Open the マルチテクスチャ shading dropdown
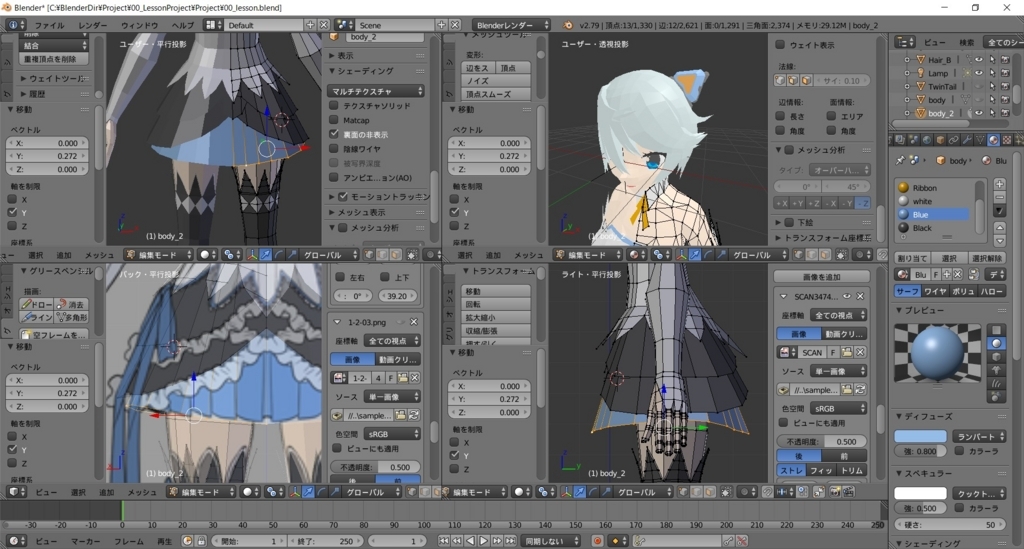 tap(377, 91)
